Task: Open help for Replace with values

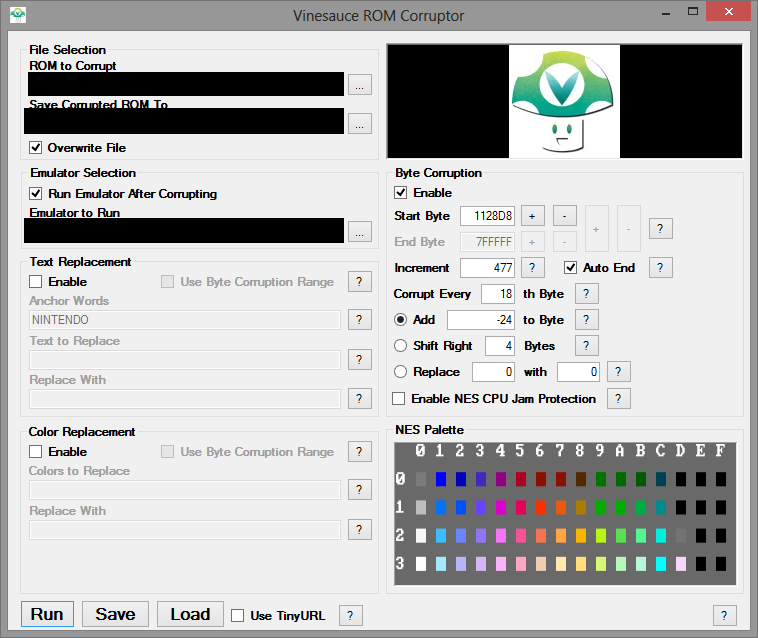Action: pos(619,372)
